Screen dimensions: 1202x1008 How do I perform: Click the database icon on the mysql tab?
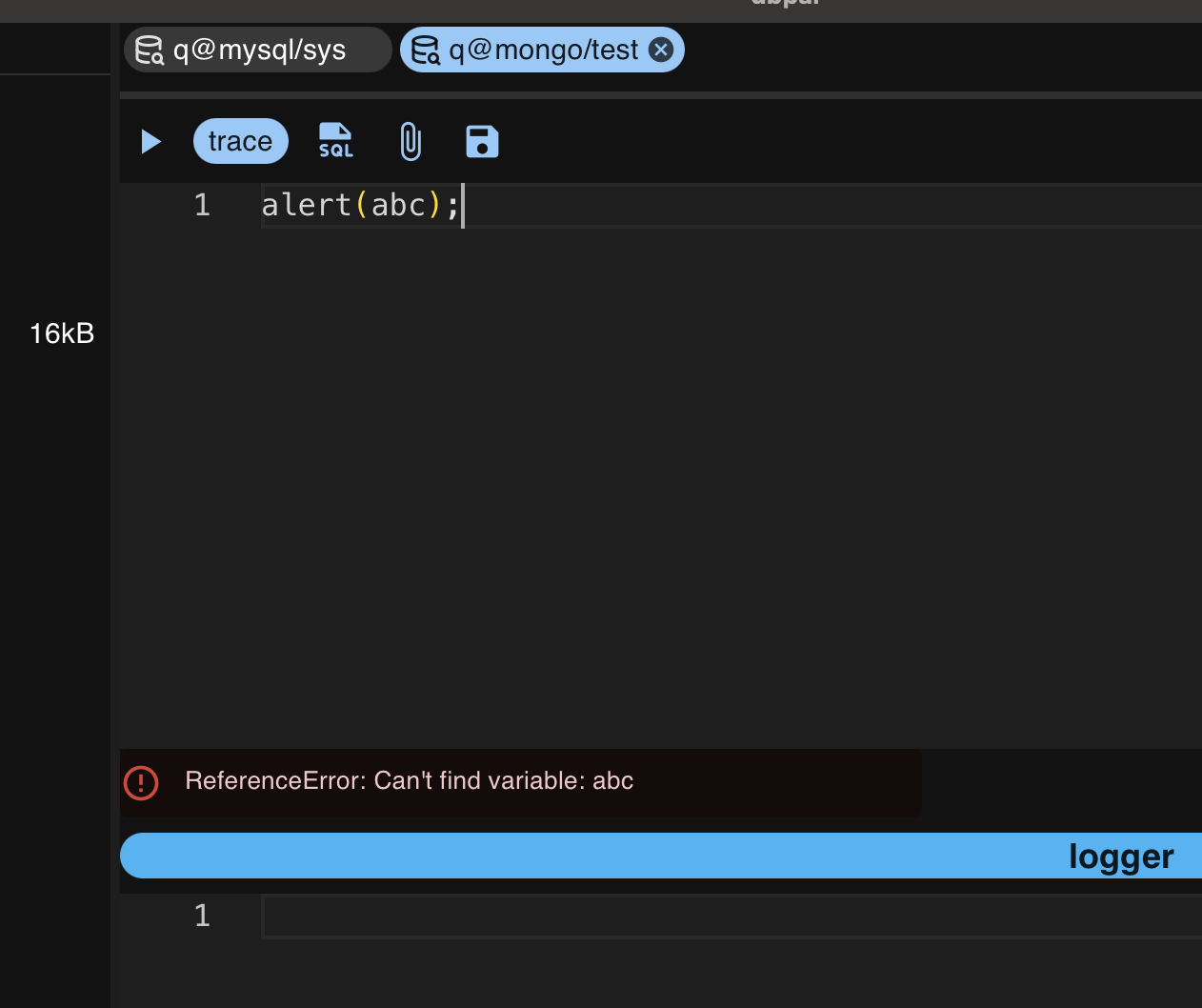(149, 50)
